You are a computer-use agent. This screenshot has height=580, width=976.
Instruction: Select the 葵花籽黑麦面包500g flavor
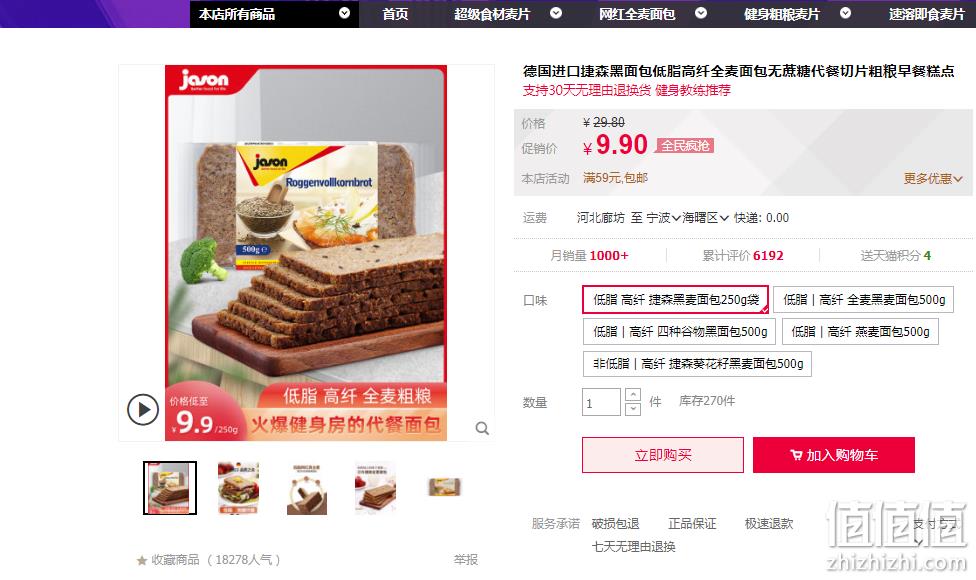click(697, 364)
